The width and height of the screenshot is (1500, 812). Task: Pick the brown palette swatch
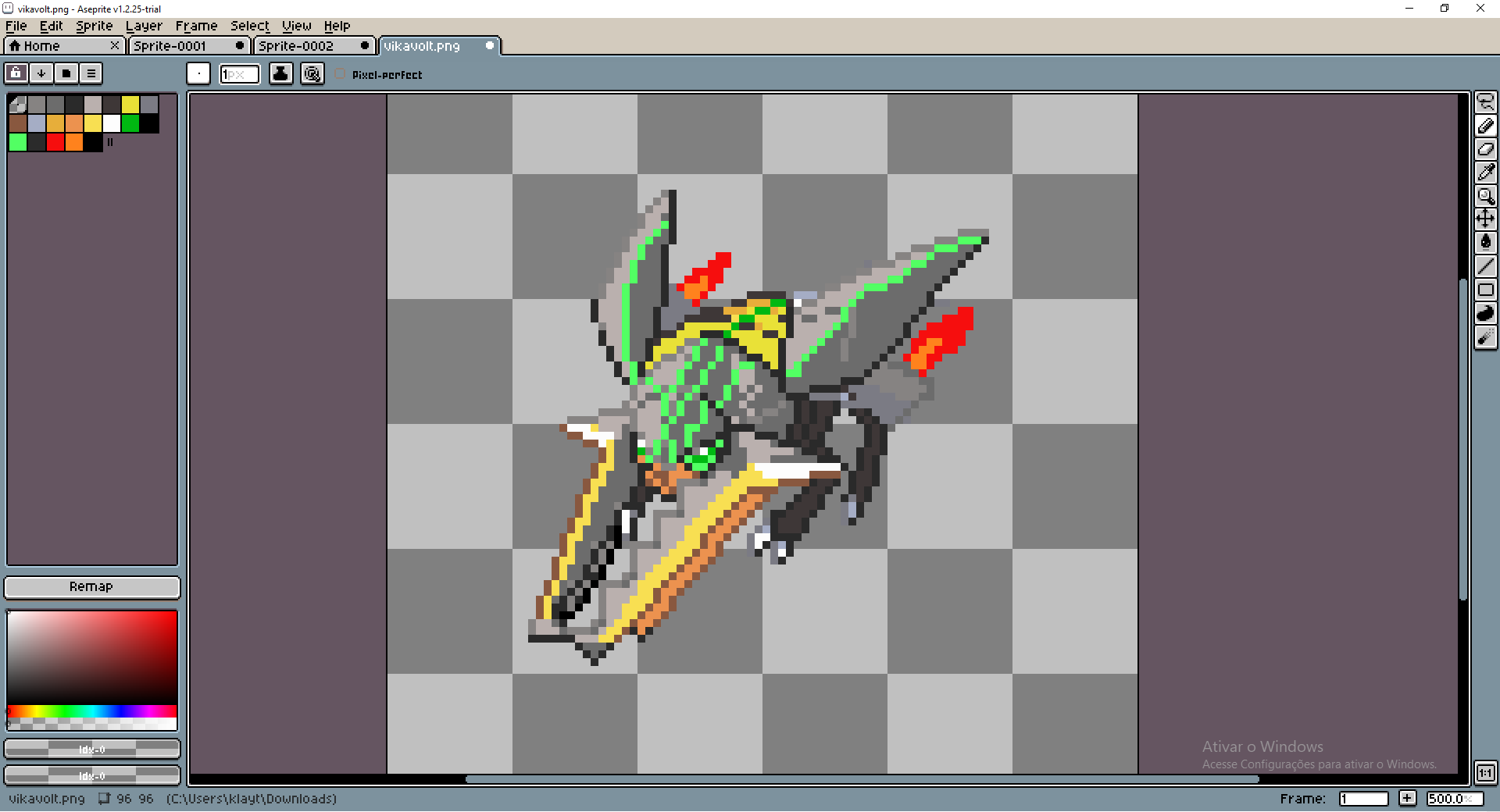click(18, 123)
